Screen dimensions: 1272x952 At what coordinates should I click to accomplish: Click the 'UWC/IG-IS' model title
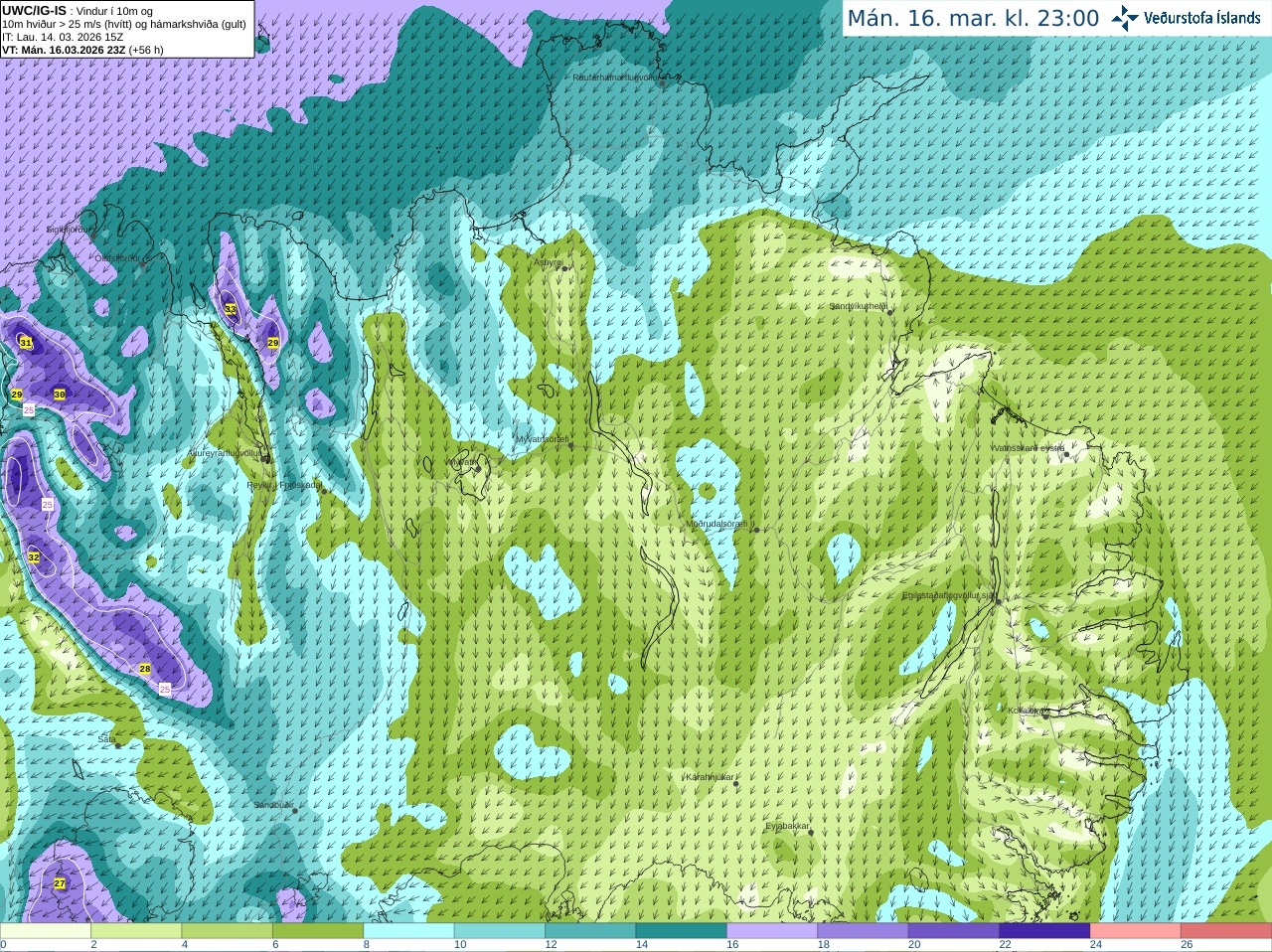click(34, 11)
